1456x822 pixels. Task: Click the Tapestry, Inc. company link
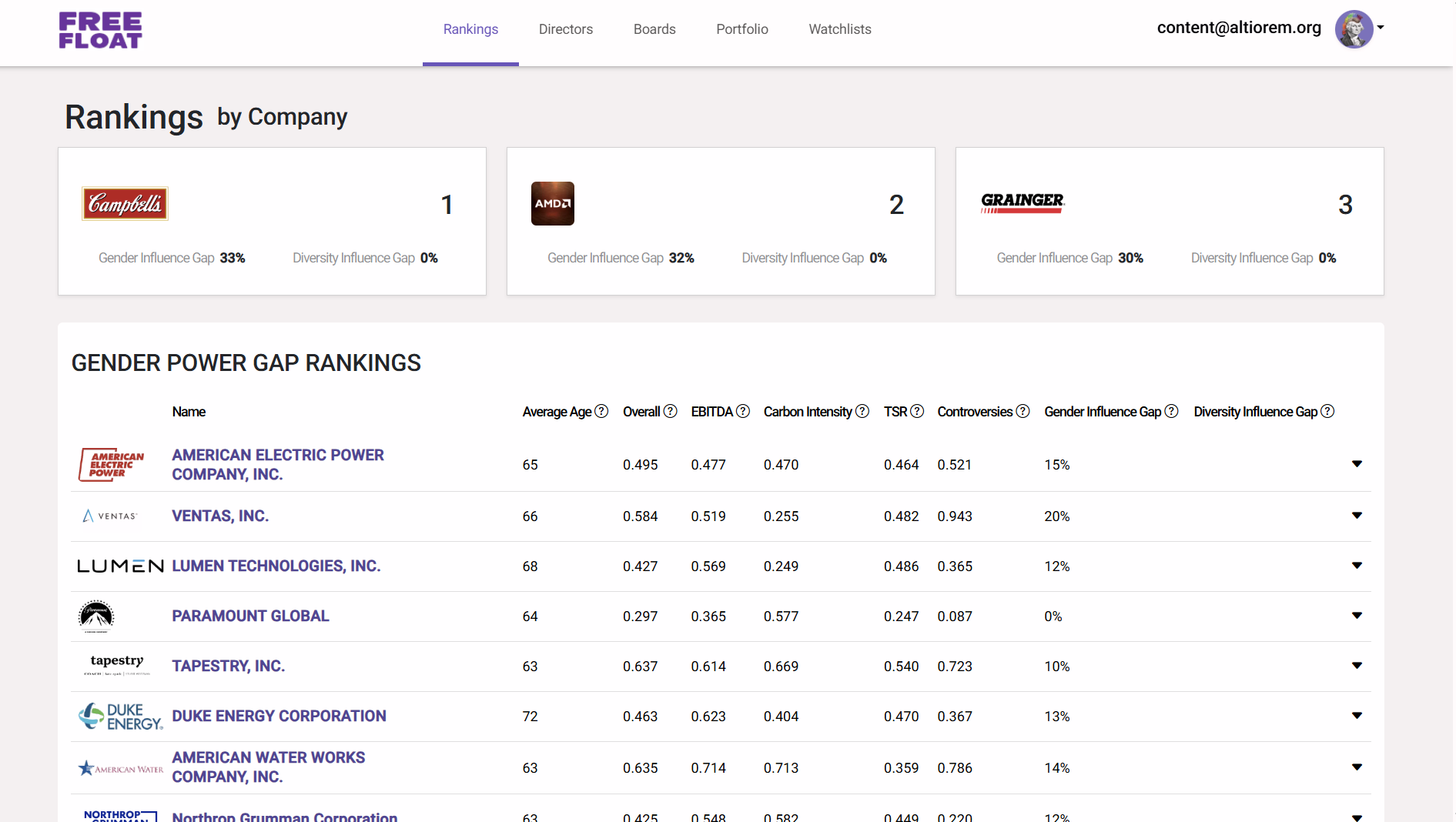click(x=228, y=666)
